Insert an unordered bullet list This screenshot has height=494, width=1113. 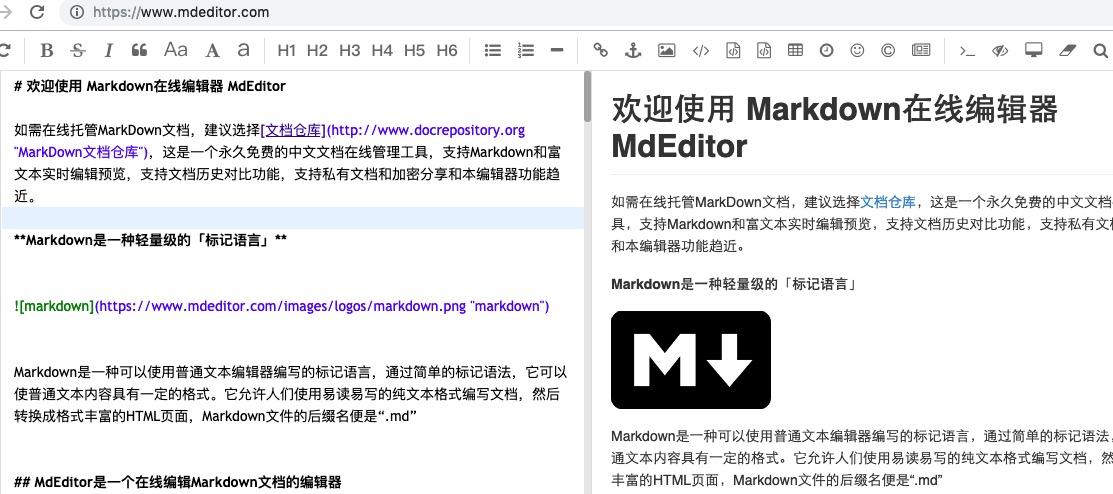492,50
